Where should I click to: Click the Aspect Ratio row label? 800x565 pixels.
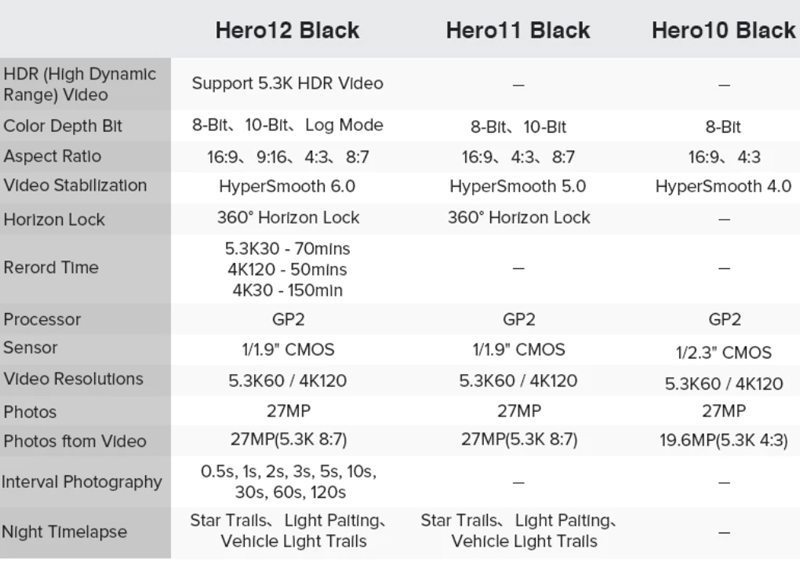(x=52, y=156)
